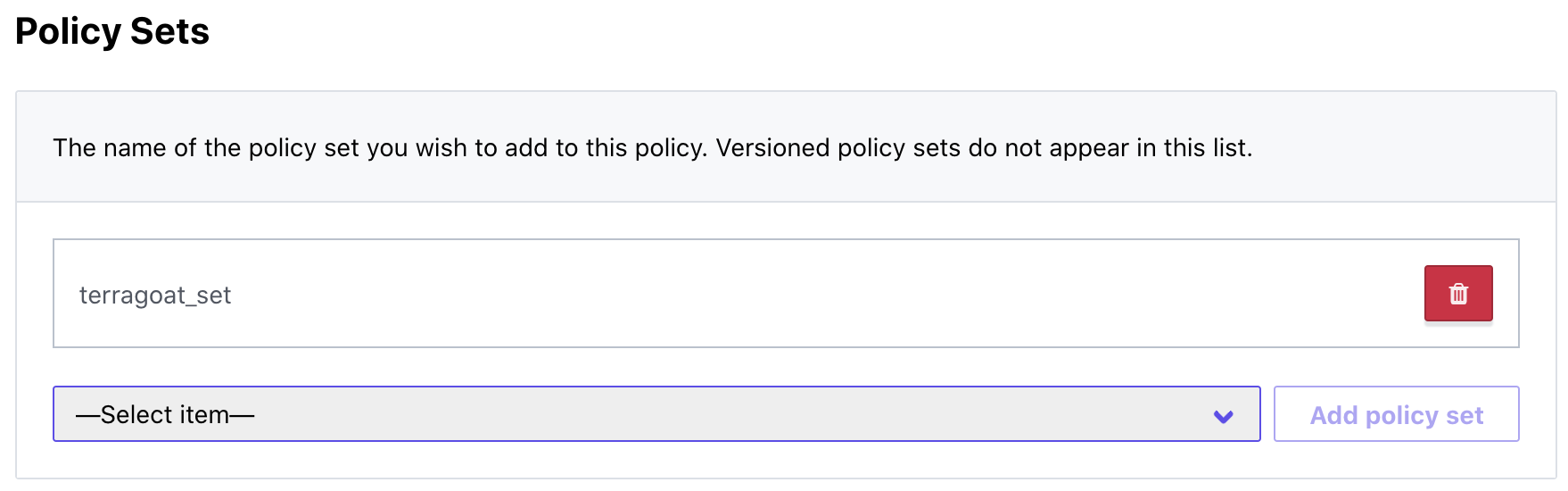Screen dimensions: 1568x491
Task: Click the —Select item— placeholder text
Action: click(165, 415)
